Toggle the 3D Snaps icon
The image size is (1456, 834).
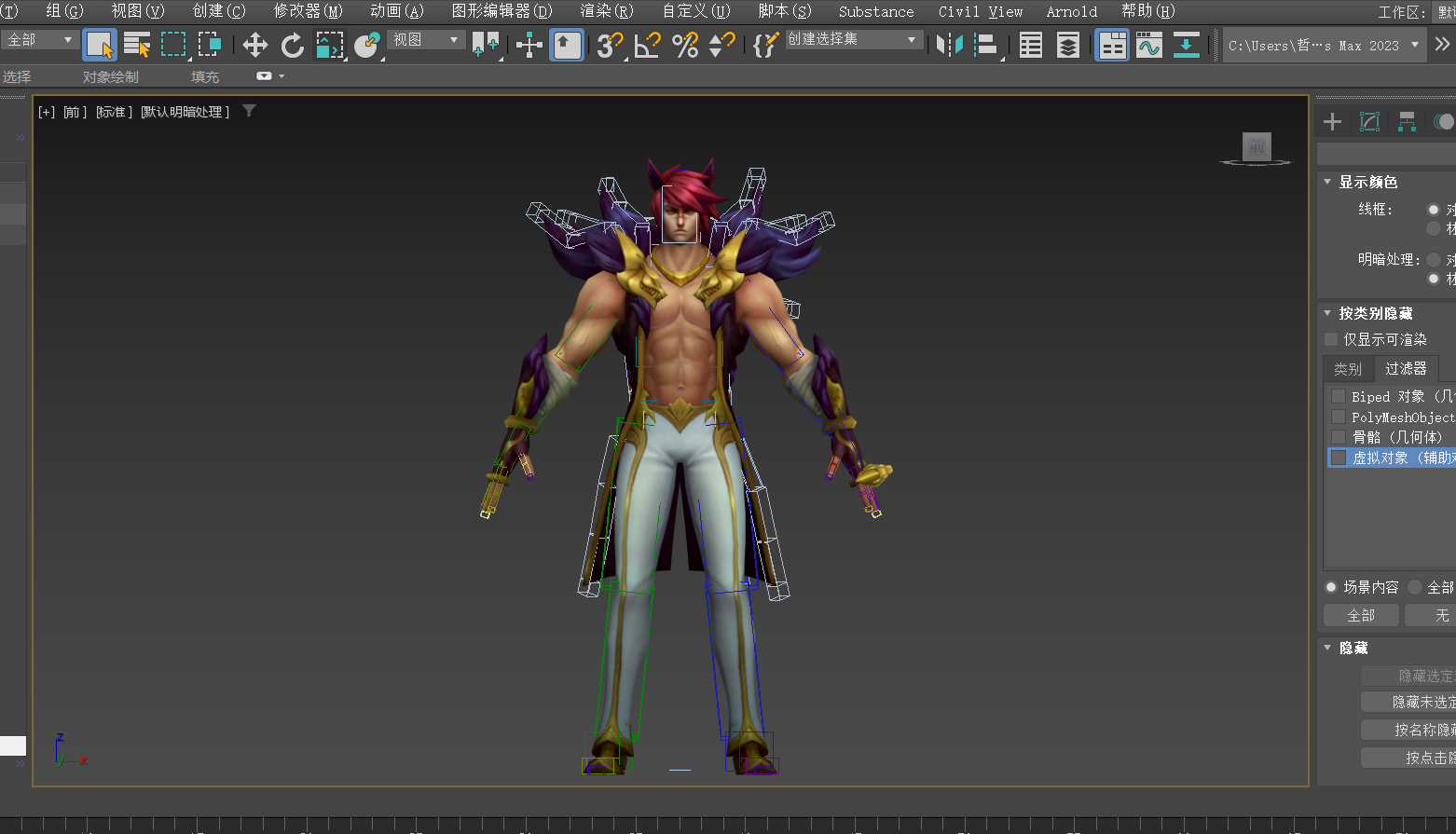click(x=611, y=45)
